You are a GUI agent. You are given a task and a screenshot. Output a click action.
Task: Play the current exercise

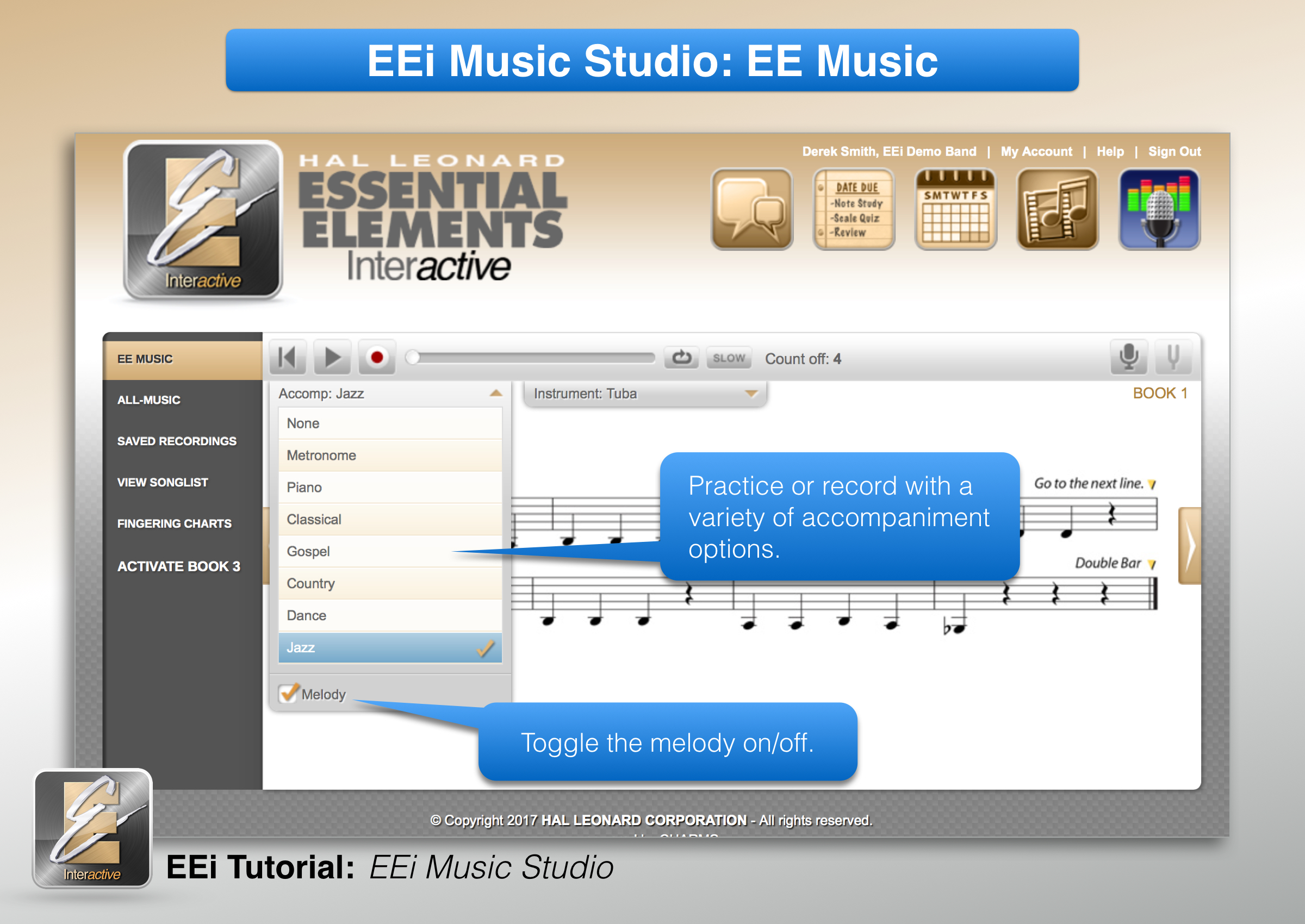(332, 357)
